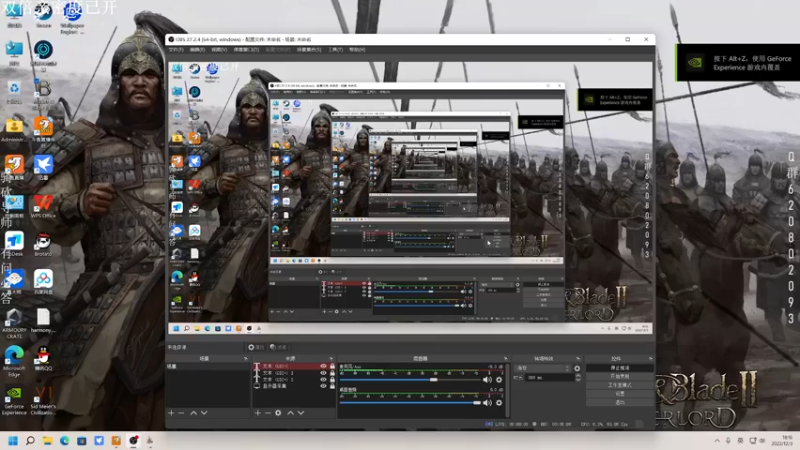Mute the 桌面音频 desktop audio channel

click(488, 403)
